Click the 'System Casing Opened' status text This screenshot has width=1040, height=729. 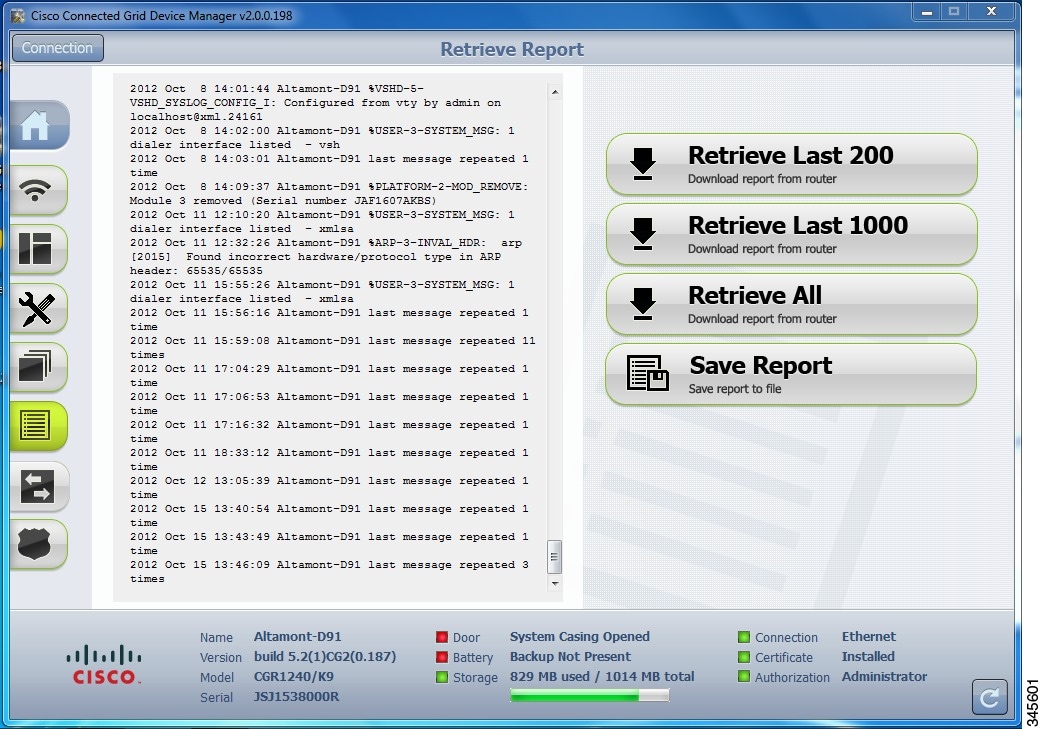point(580,637)
